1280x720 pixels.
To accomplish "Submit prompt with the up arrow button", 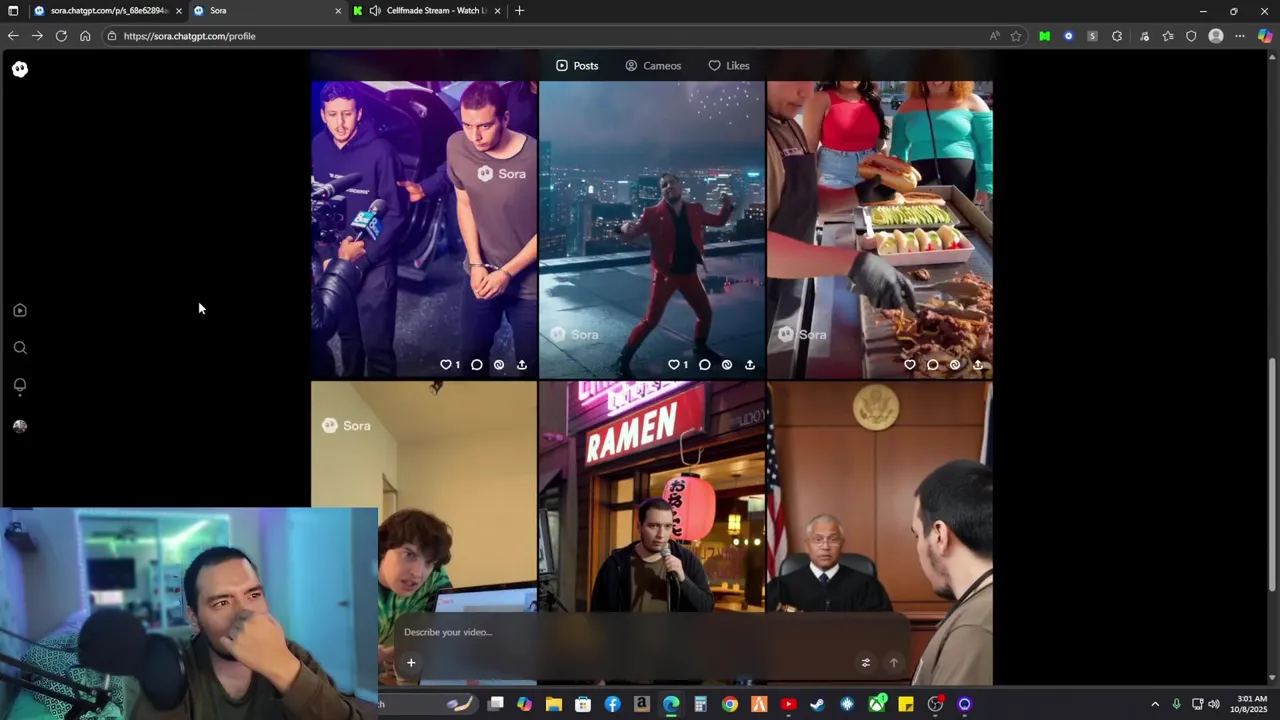I will pos(894,662).
